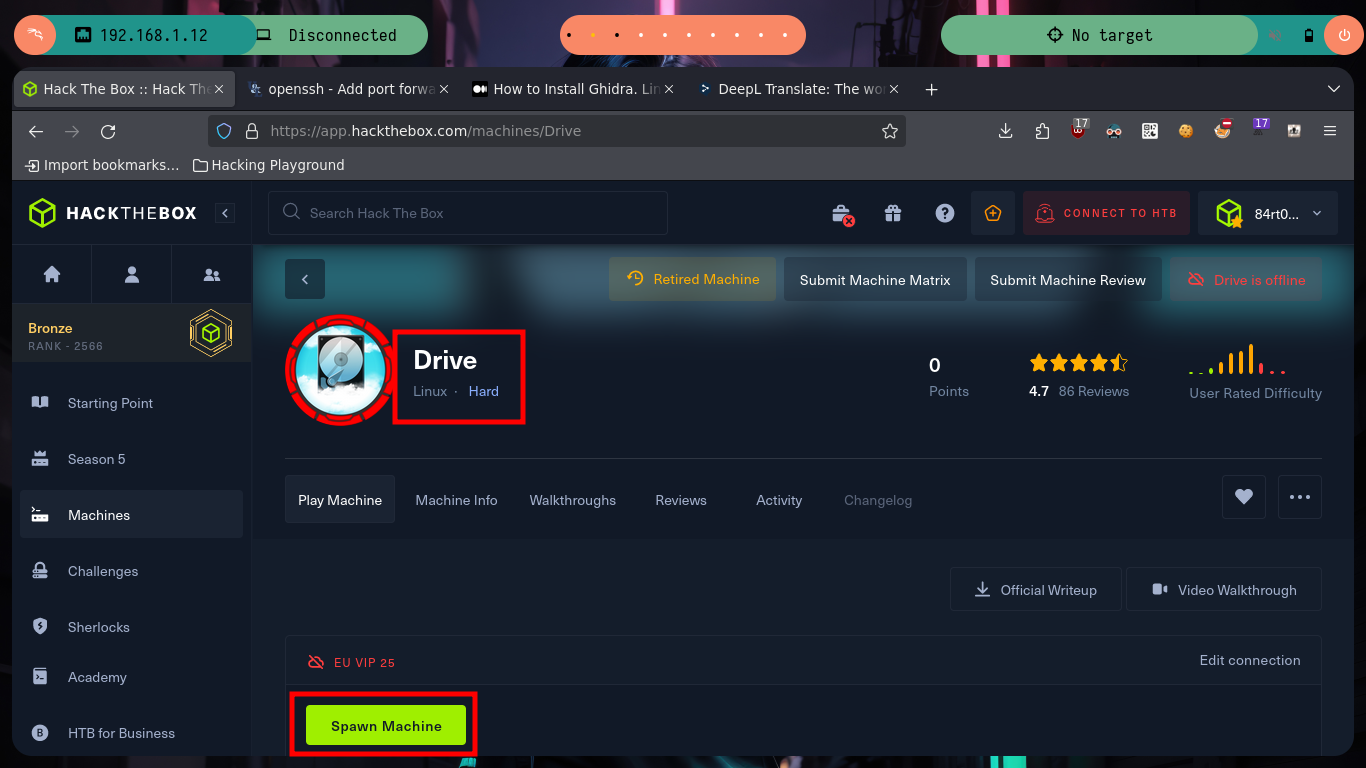
Task: Click the Hack The Box logo
Action: [x=112, y=213]
